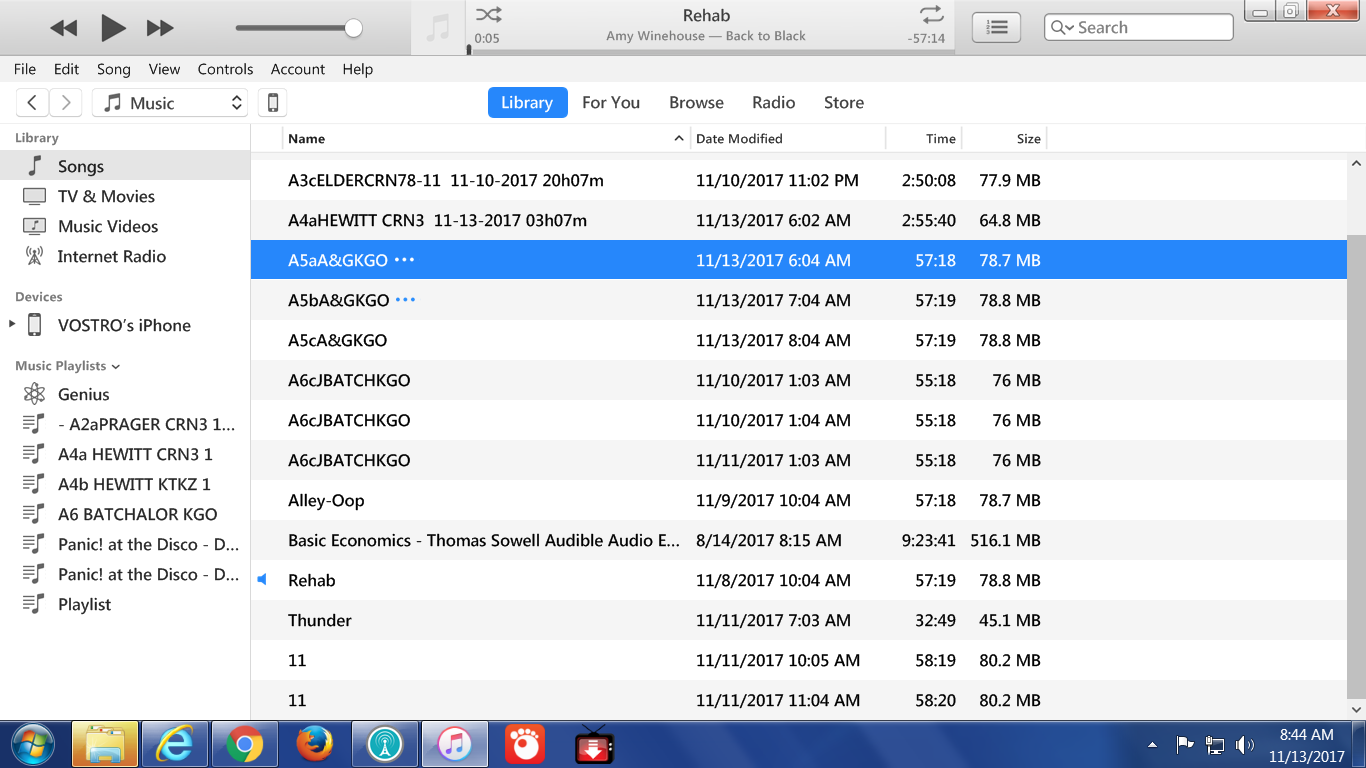This screenshot has width=1366, height=768.
Task: Open the Help menu
Action: [357, 69]
